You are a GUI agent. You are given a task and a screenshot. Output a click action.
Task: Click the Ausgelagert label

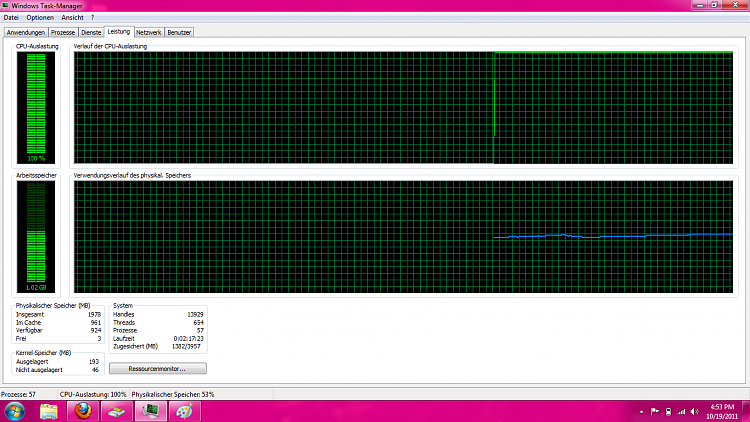(32, 362)
